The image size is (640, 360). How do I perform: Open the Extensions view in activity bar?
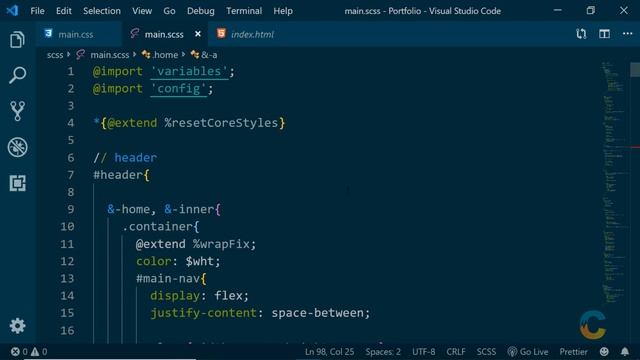coord(17,183)
